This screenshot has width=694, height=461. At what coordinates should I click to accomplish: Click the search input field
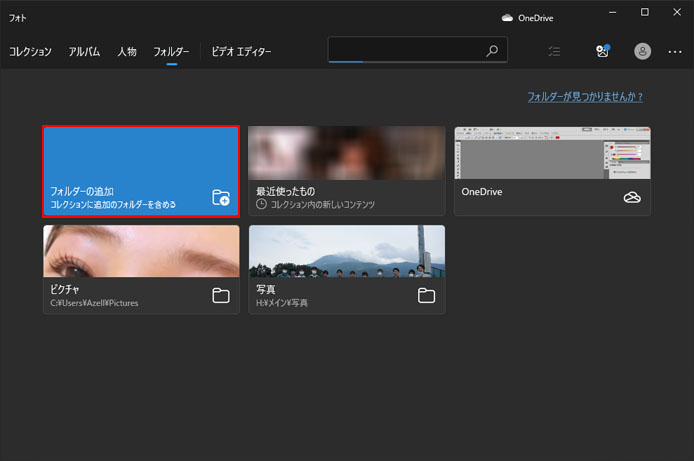pos(417,50)
